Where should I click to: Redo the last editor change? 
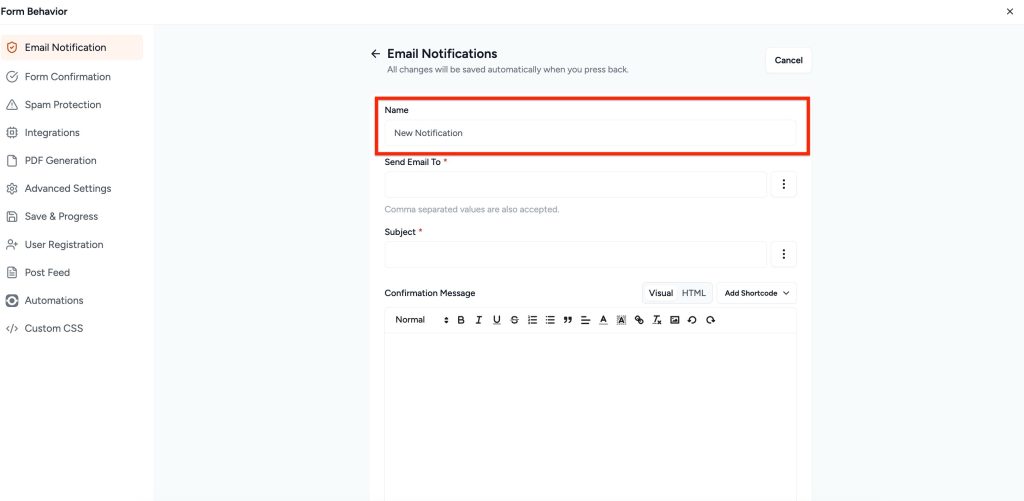[x=711, y=320]
